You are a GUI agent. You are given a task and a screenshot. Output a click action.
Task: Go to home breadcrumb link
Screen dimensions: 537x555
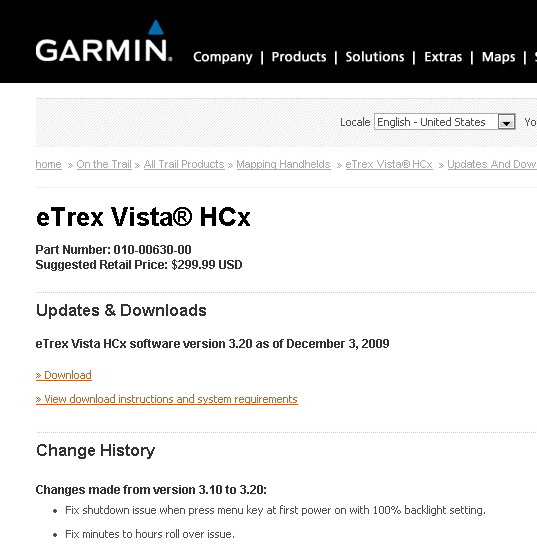pos(48,164)
